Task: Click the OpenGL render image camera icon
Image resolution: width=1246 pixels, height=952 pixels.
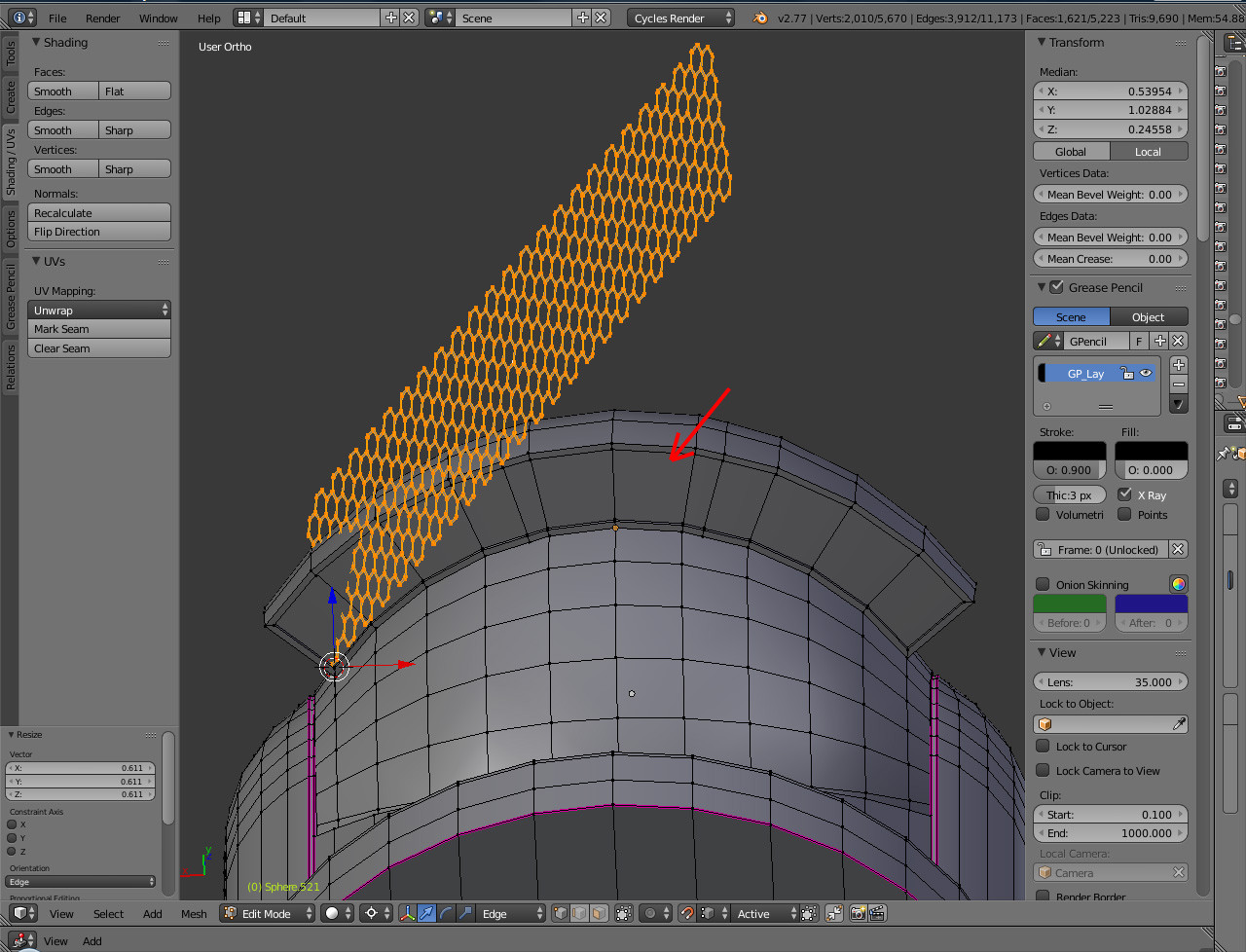Action: point(858,913)
